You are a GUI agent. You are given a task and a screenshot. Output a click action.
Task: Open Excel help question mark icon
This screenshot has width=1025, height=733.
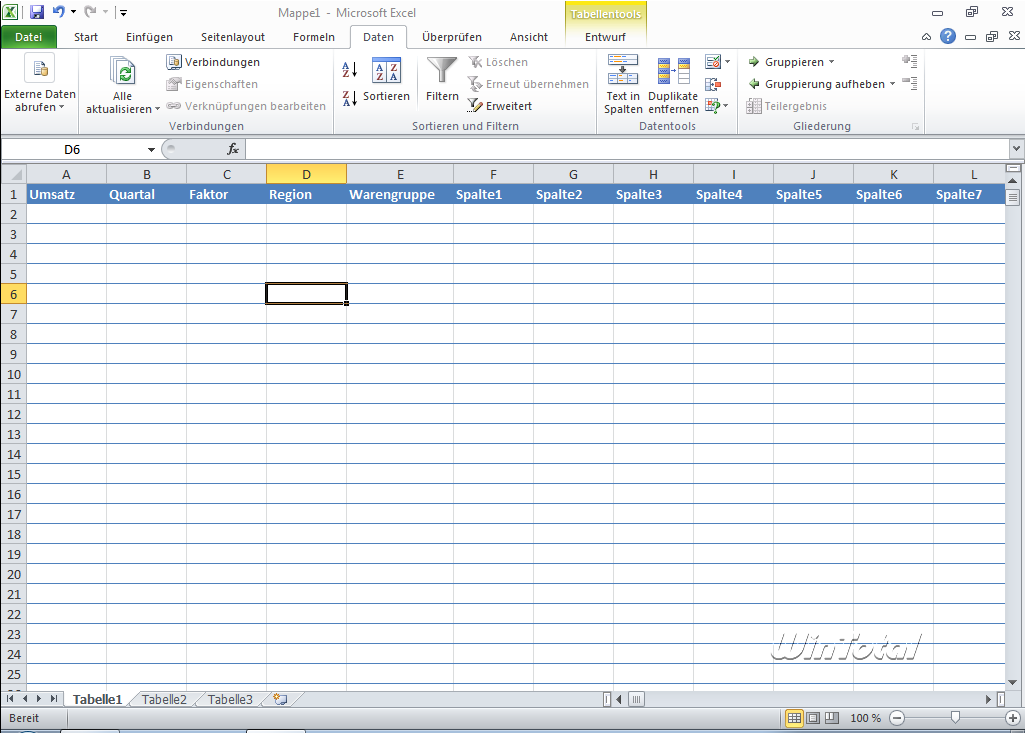pos(948,37)
